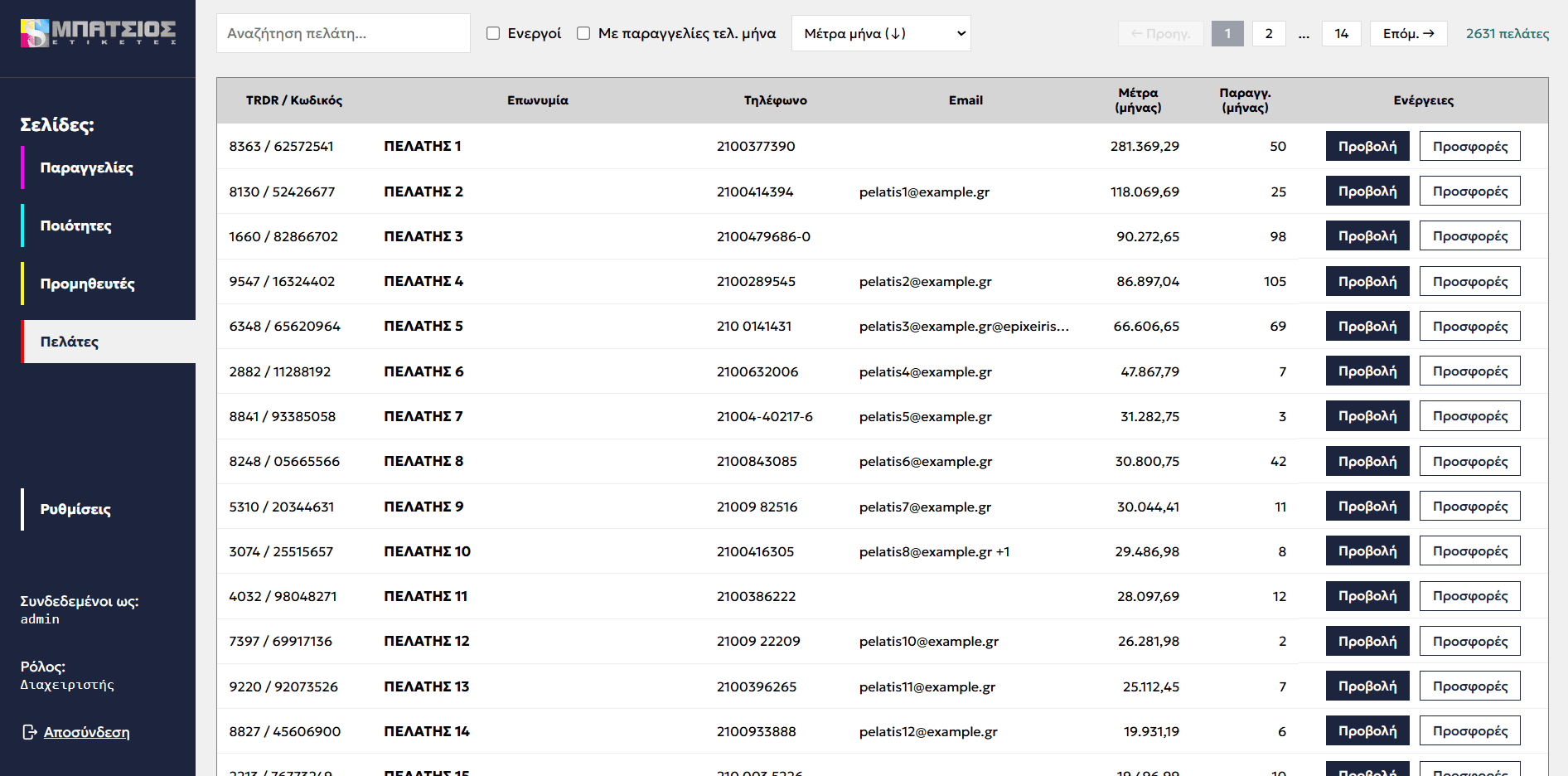1568x776 pixels.
Task: Click the logout icon beside Αποσύνδεση
Action: [29, 732]
